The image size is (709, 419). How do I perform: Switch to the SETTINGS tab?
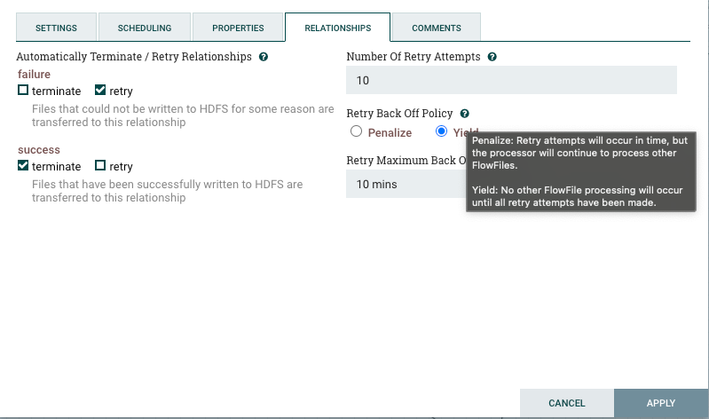click(57, 28)
